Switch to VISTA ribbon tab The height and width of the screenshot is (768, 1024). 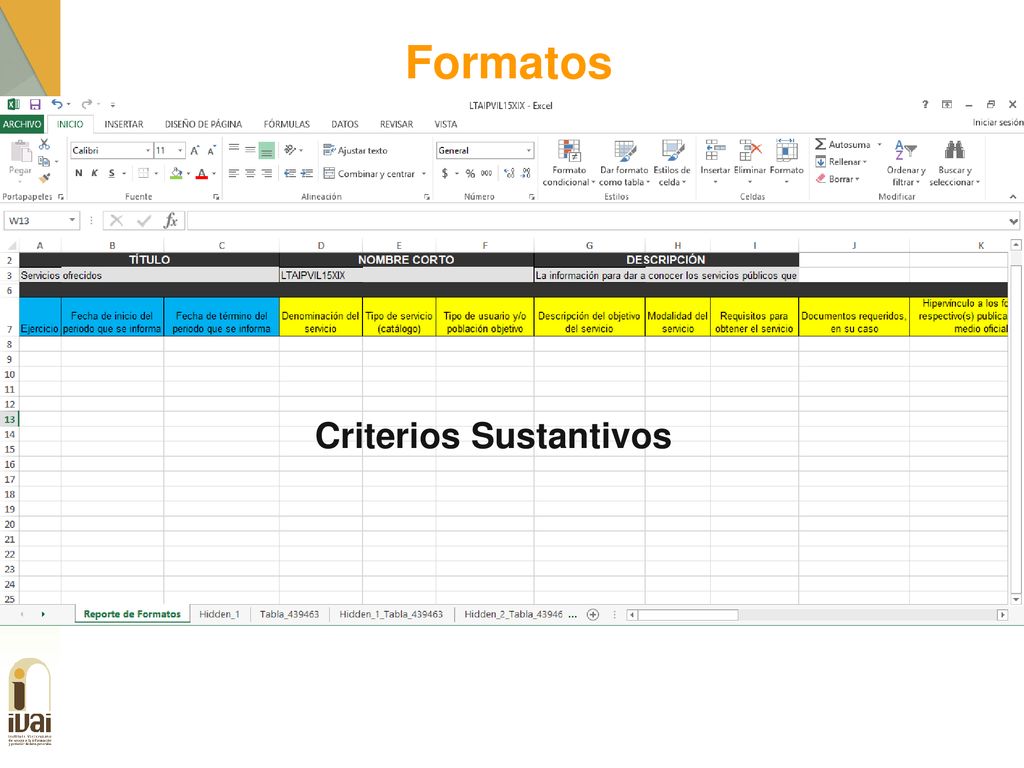(446, 124)
